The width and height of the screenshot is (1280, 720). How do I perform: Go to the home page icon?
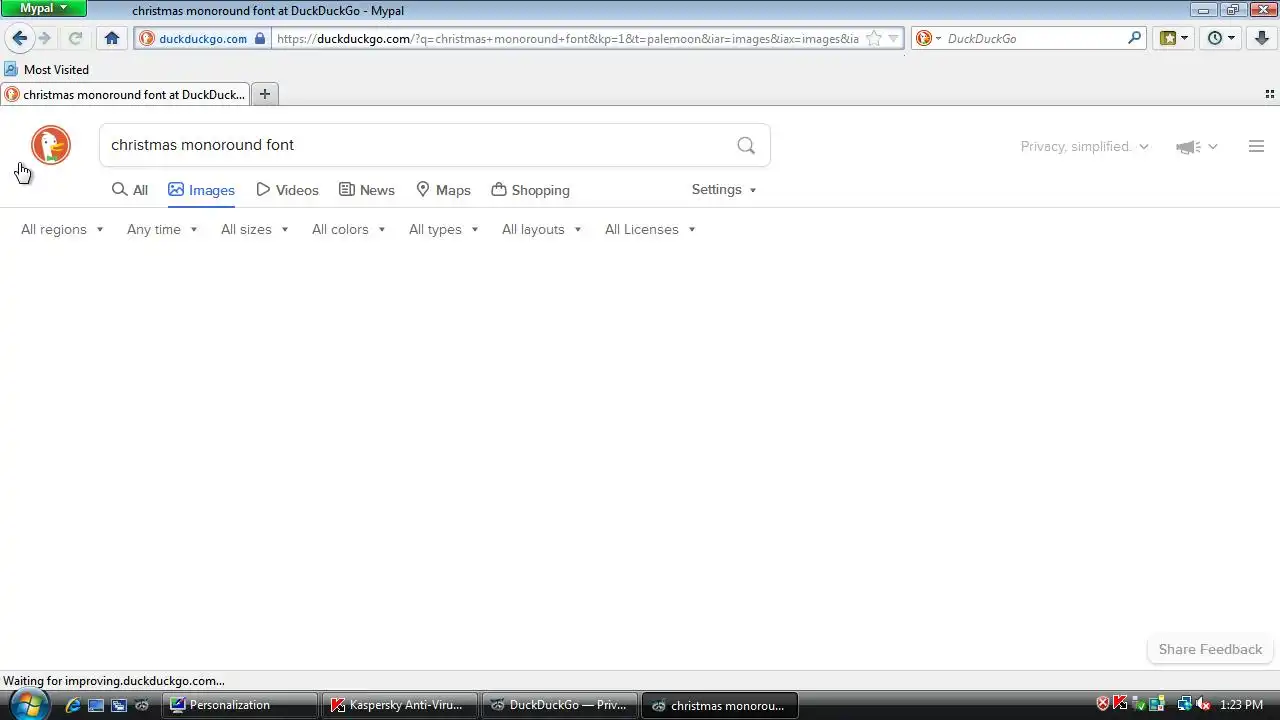pyautogui.click(x=112, y=38)
